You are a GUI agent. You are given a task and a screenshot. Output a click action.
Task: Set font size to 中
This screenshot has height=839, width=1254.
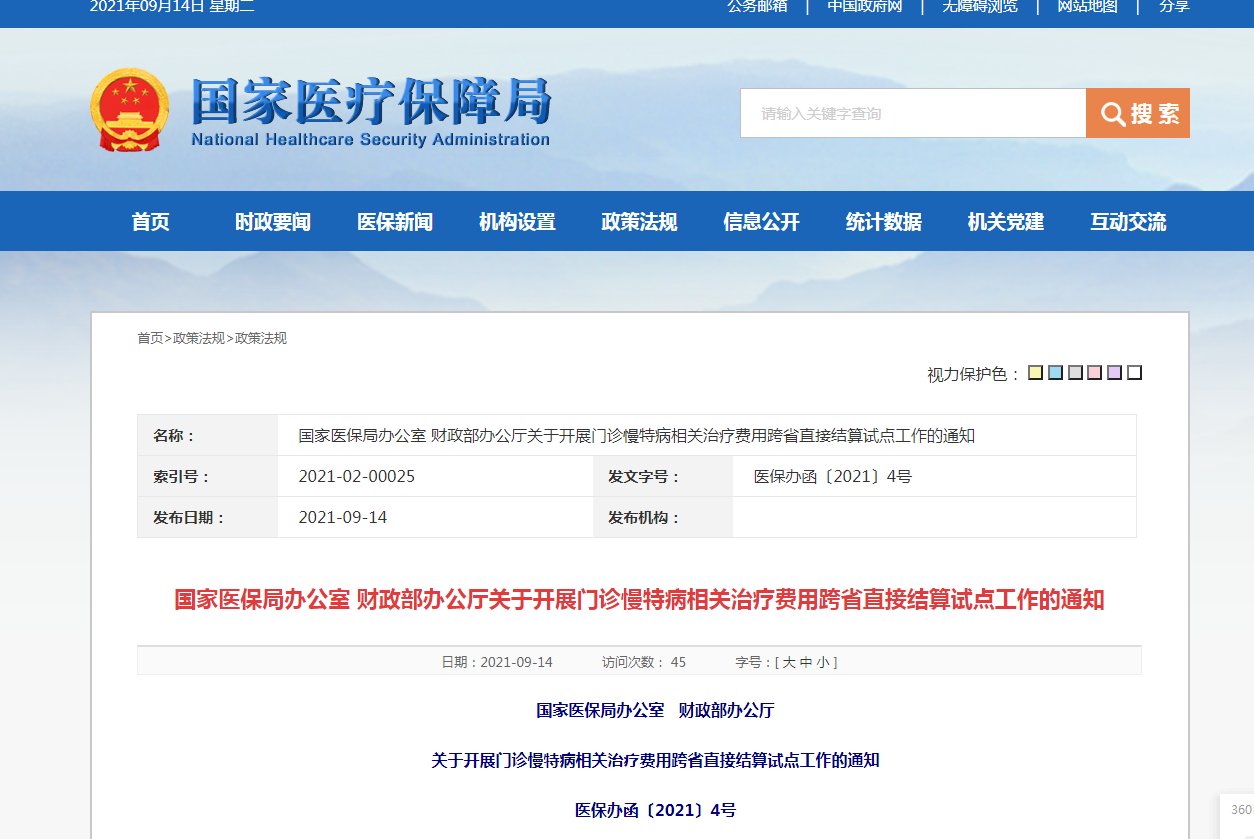[806, 662]
